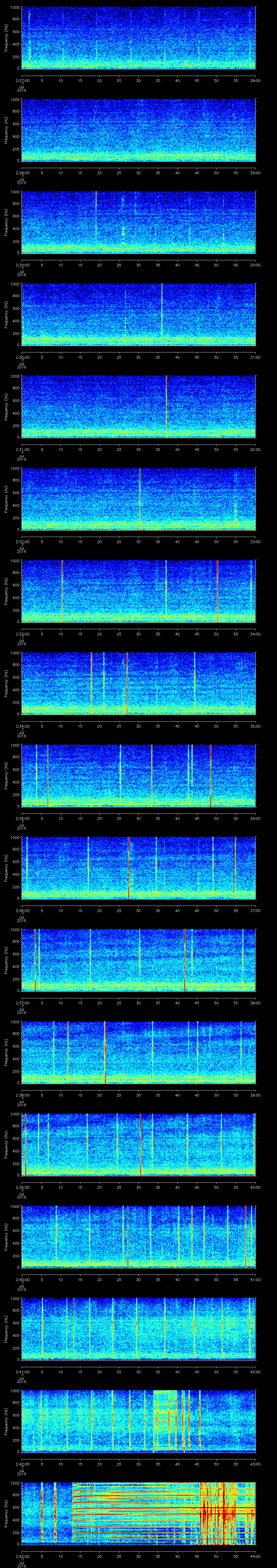Click the 2:32:00 start time label
Screen dimensions: 277x1568
(22, 542)
